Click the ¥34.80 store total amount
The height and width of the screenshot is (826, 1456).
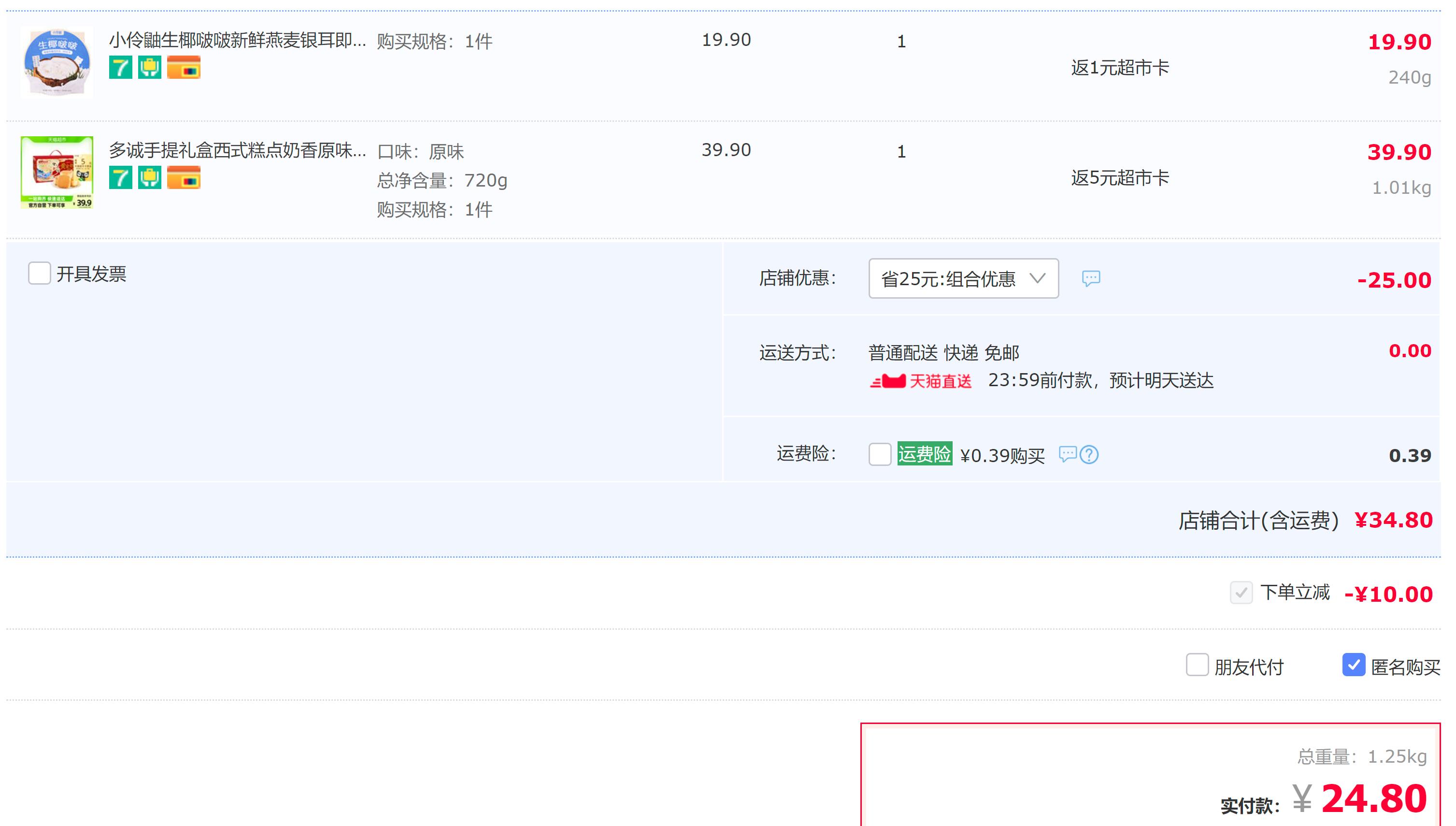1394,520
